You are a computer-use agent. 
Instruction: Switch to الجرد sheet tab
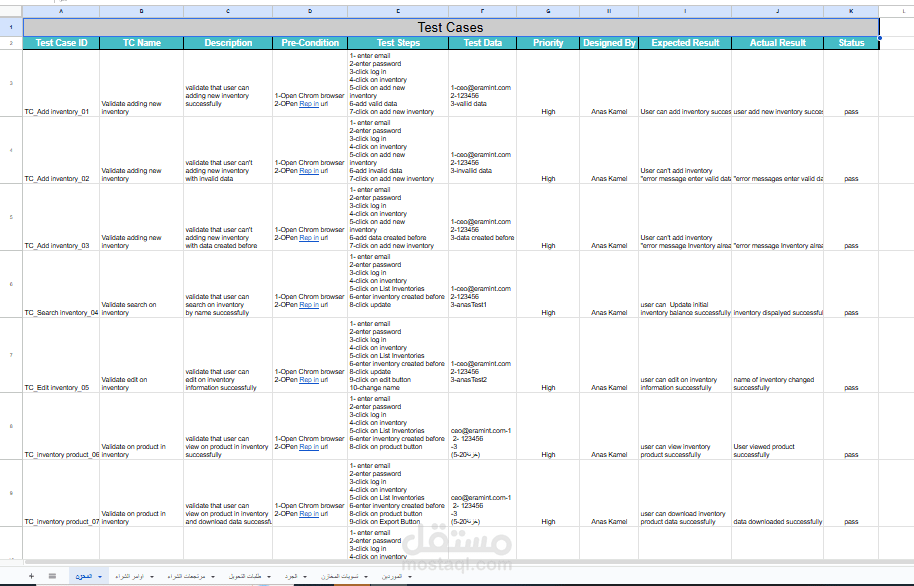pos(291,576)
